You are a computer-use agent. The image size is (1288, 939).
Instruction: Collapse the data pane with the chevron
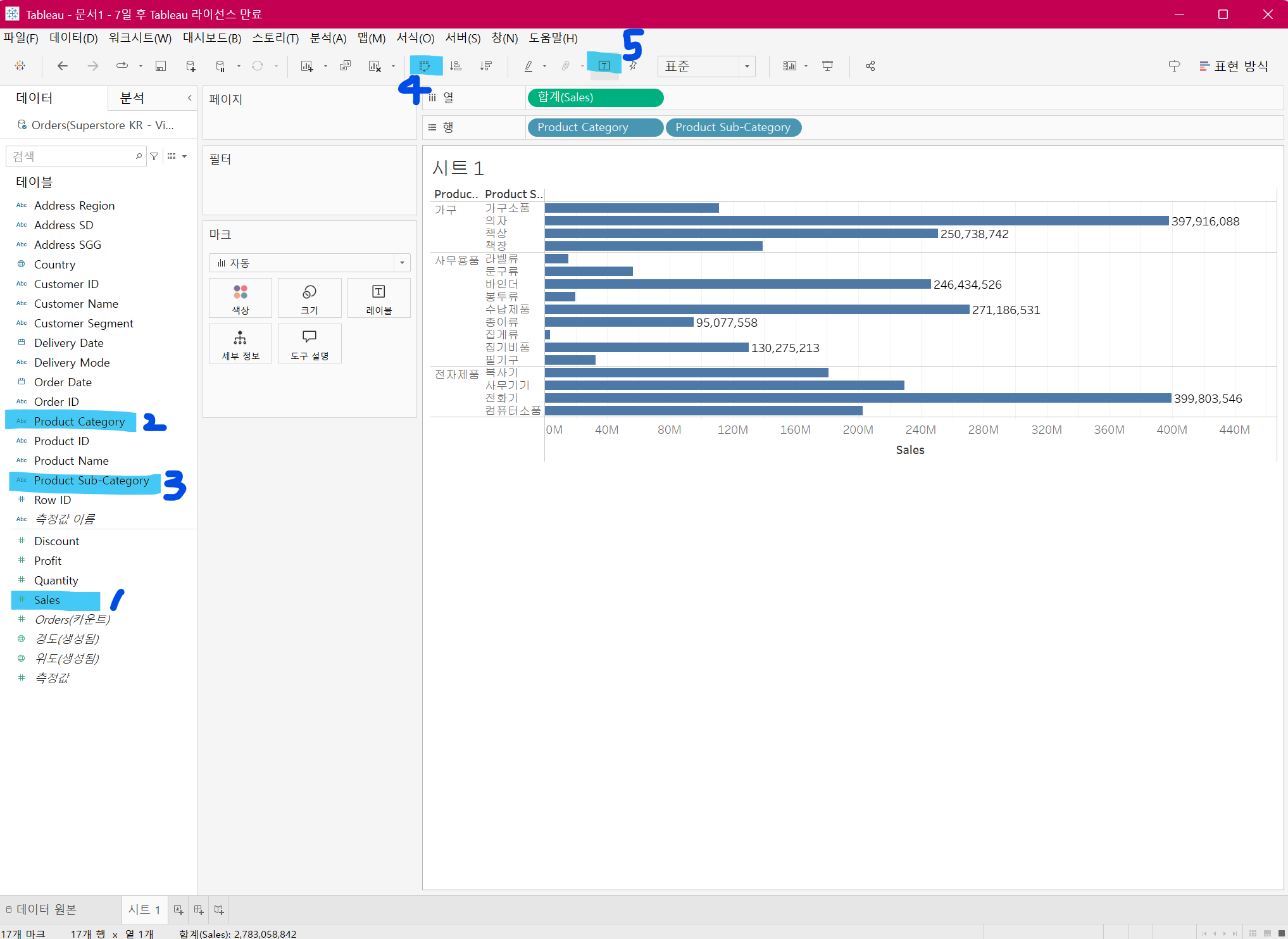click(189, 98)
